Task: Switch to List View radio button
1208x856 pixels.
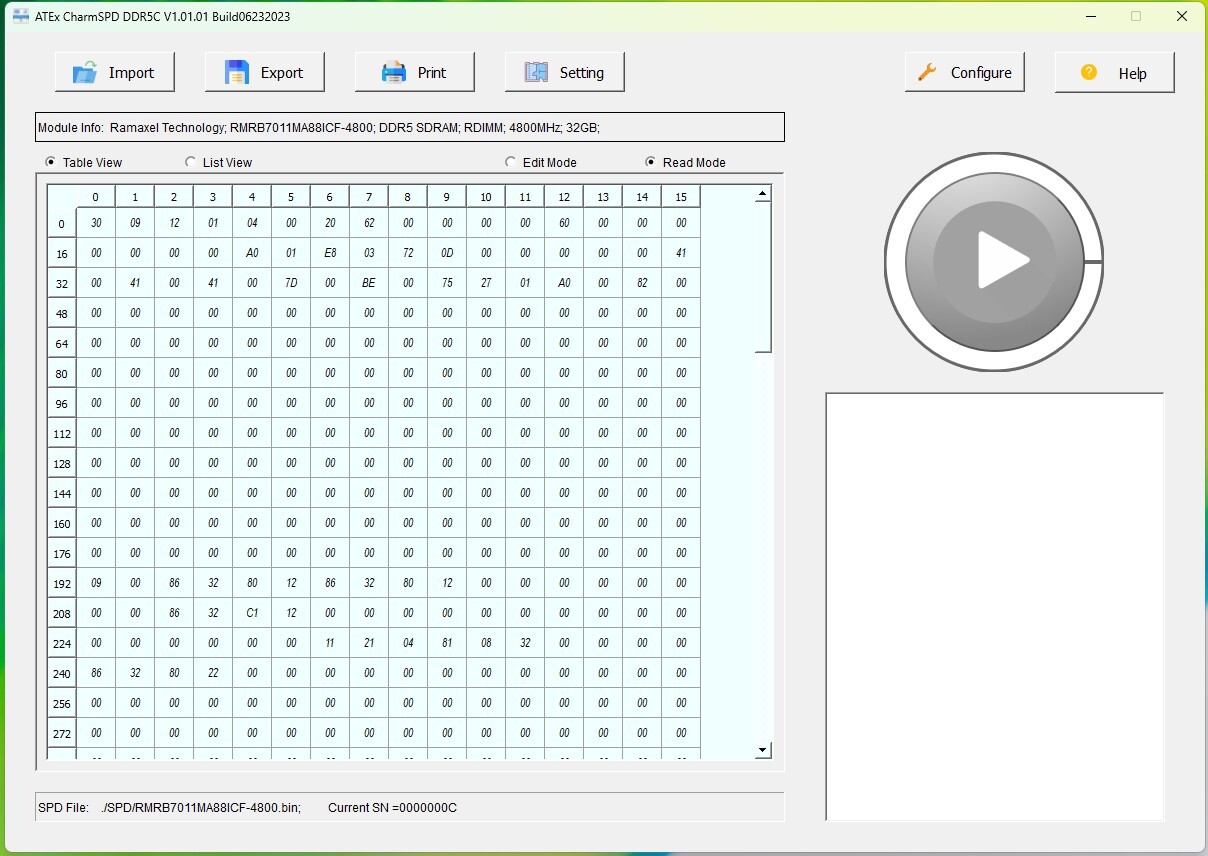Action: pyautogui.click(x=190, y=162)
